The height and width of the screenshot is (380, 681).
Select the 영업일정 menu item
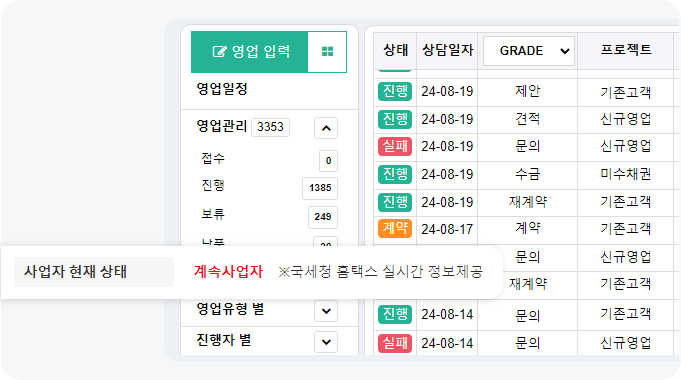222,89
